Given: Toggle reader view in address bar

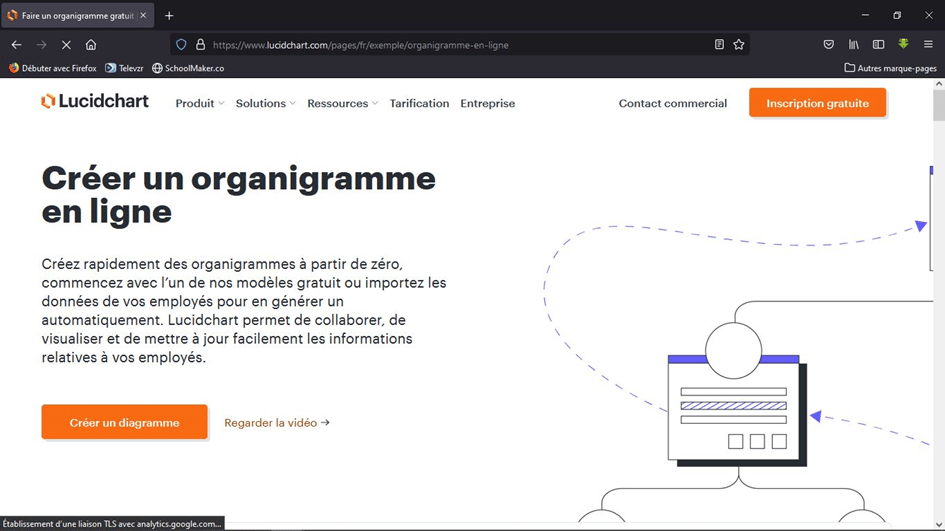Looking at the screenshot, I should 719,45.
